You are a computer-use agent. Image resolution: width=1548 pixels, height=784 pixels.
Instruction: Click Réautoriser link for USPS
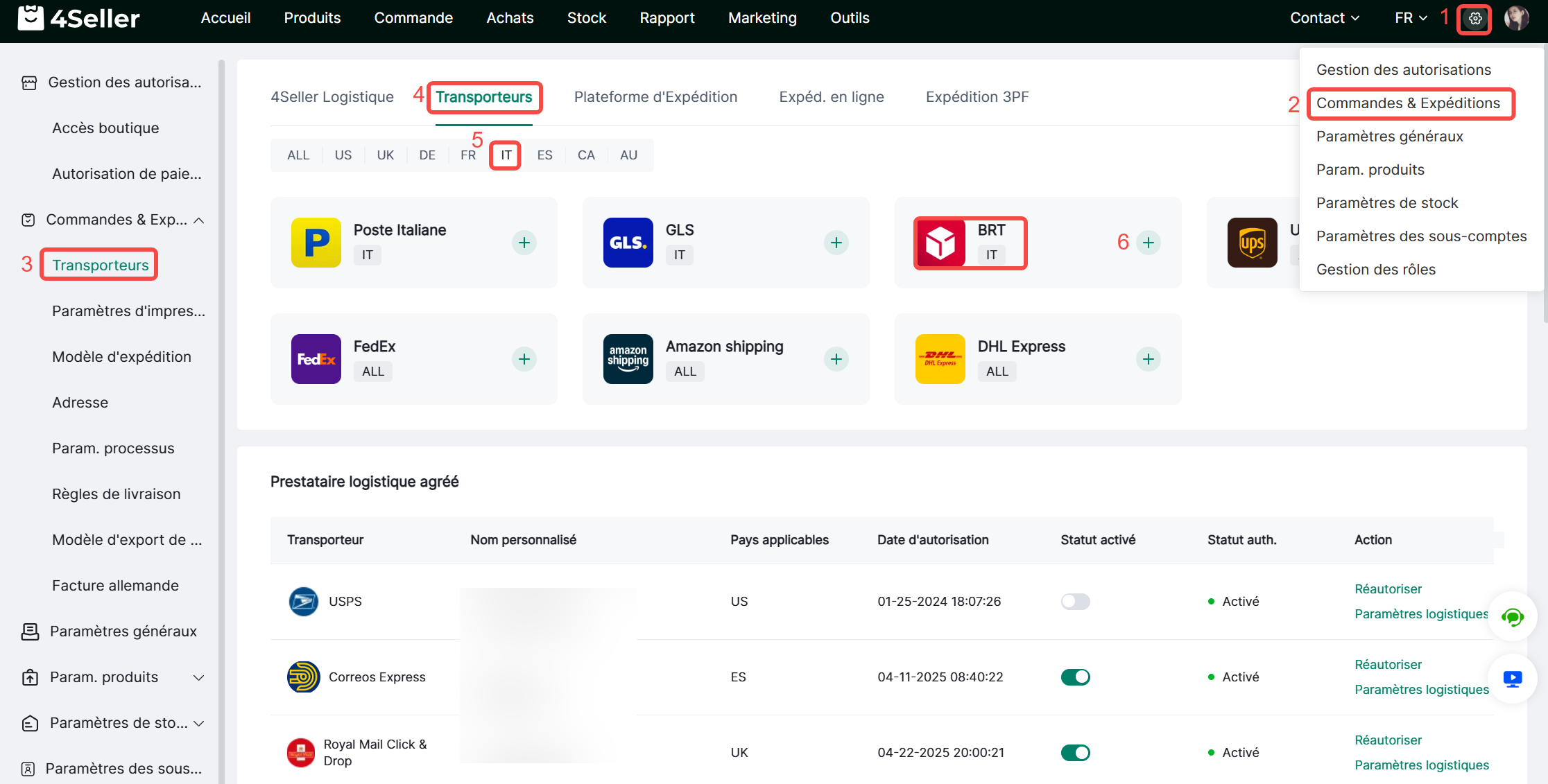tap(1388, 589)
